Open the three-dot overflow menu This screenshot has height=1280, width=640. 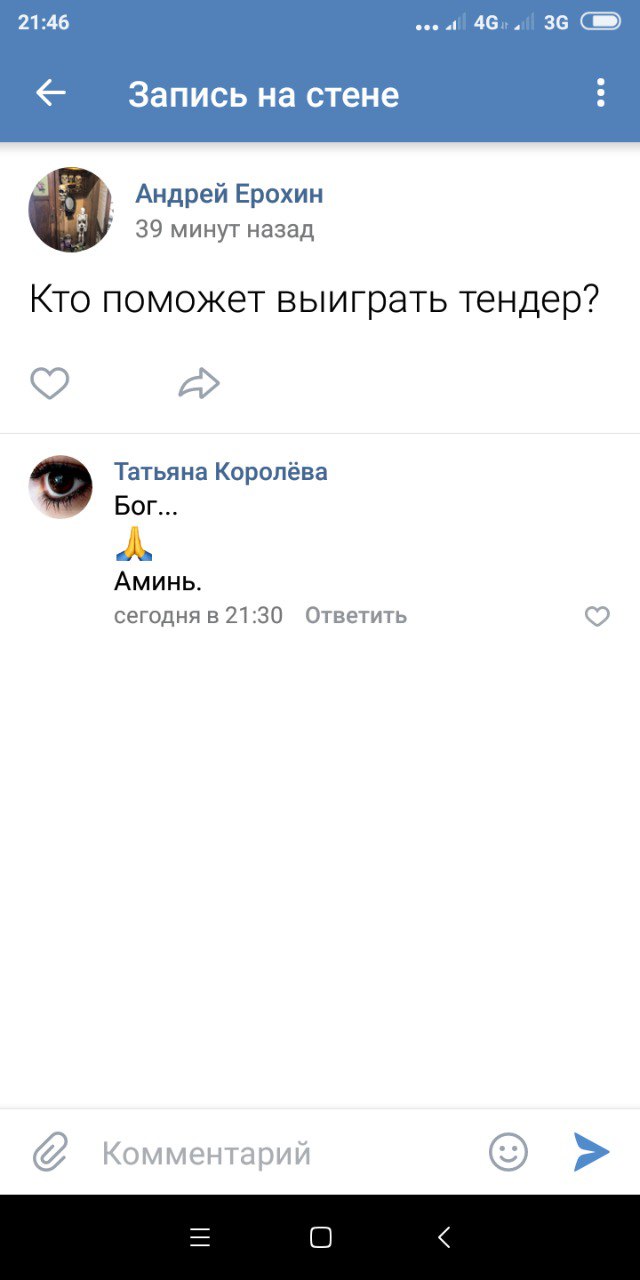(600, 93)
